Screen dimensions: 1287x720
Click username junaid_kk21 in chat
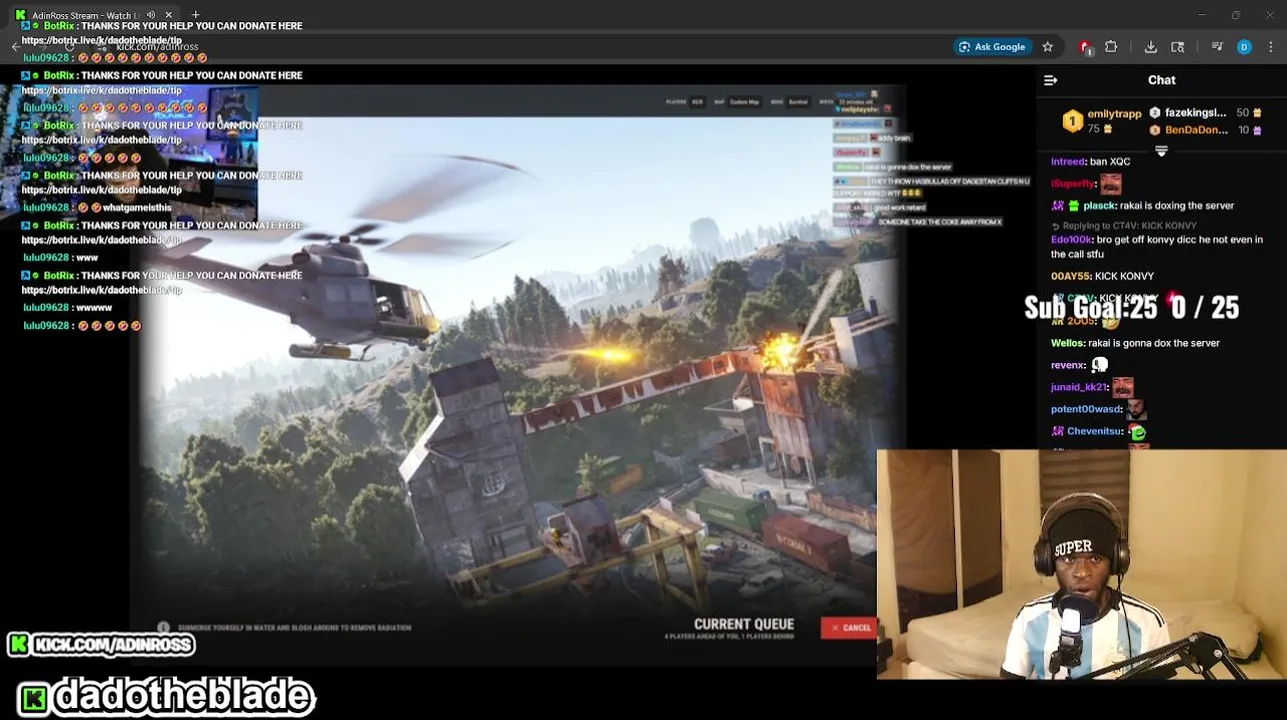tap(1079, 387)
